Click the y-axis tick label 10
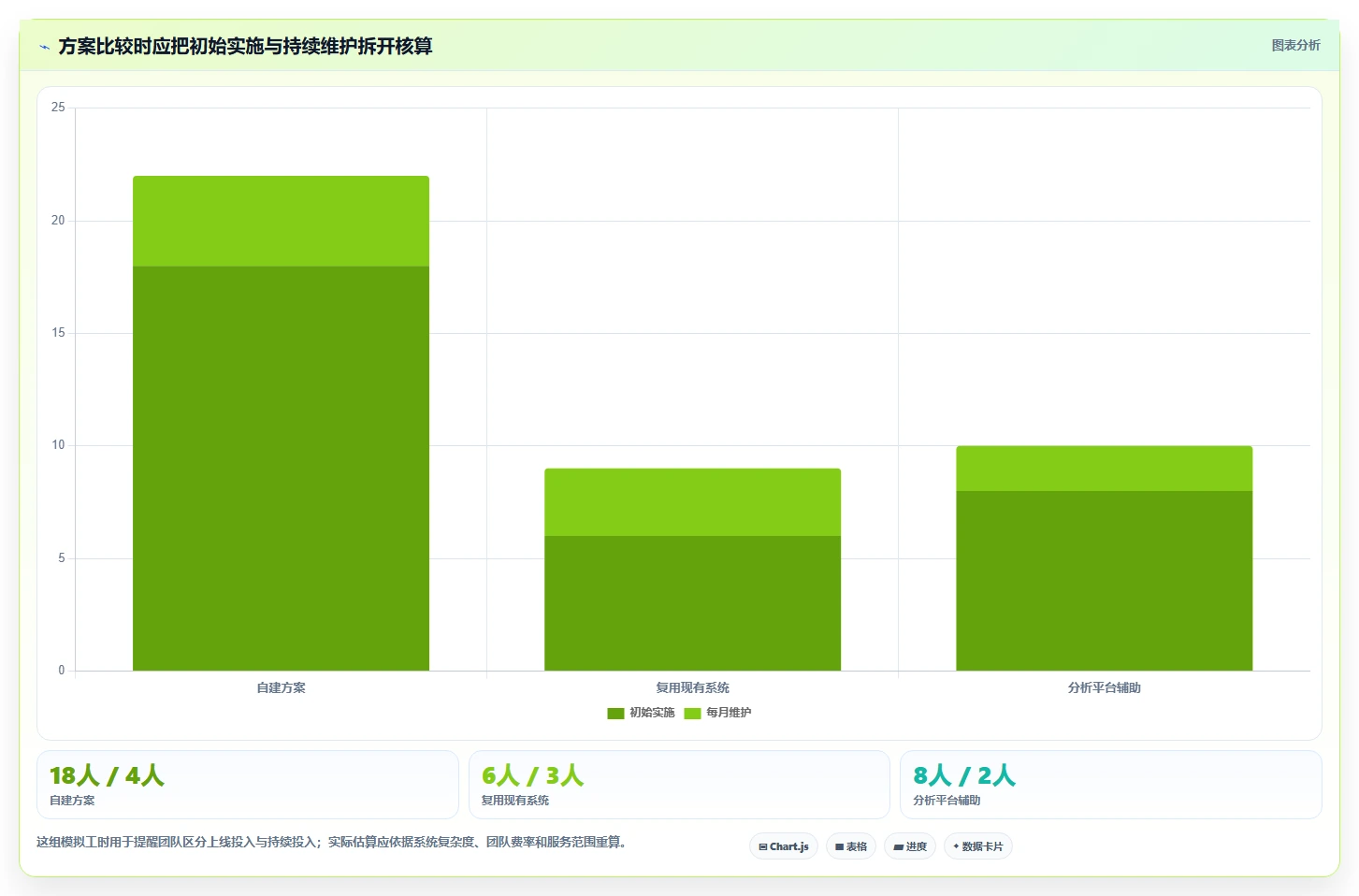The image size is (1359, 896). [x=58, y=445]
